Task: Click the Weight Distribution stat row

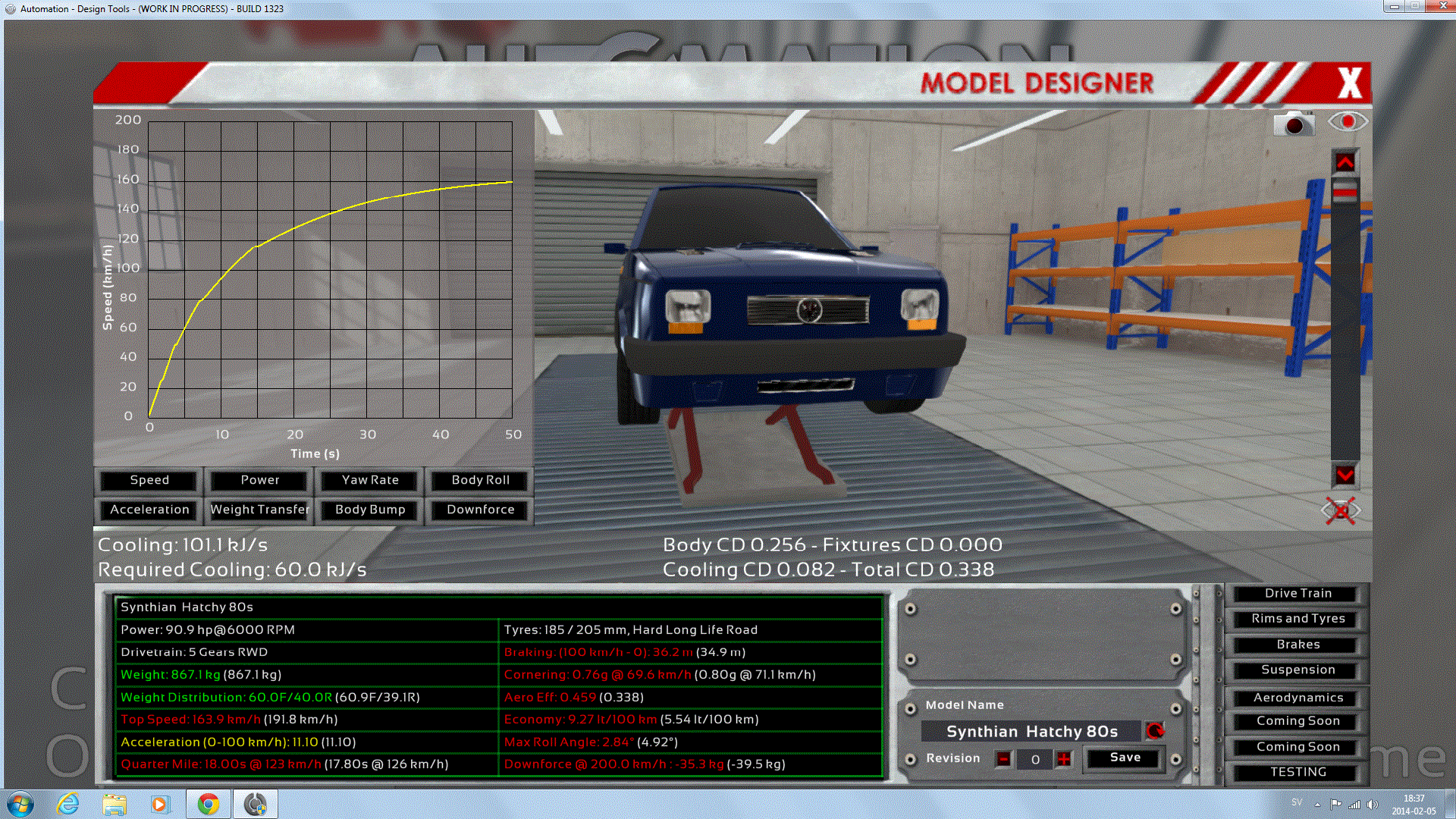Action: (x=307, y=698)
